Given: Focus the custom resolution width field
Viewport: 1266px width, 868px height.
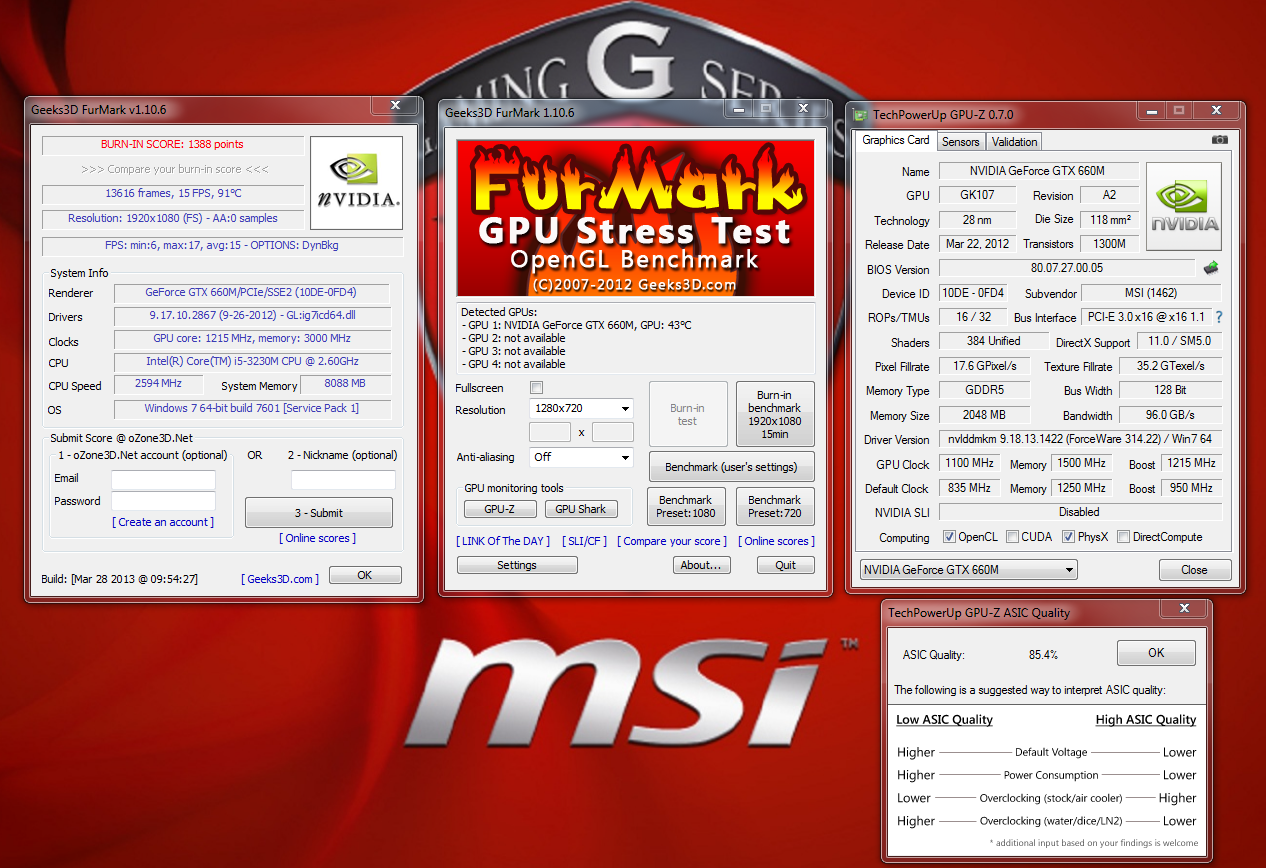Looking at the screenshot, I should (x=549, y=432).
